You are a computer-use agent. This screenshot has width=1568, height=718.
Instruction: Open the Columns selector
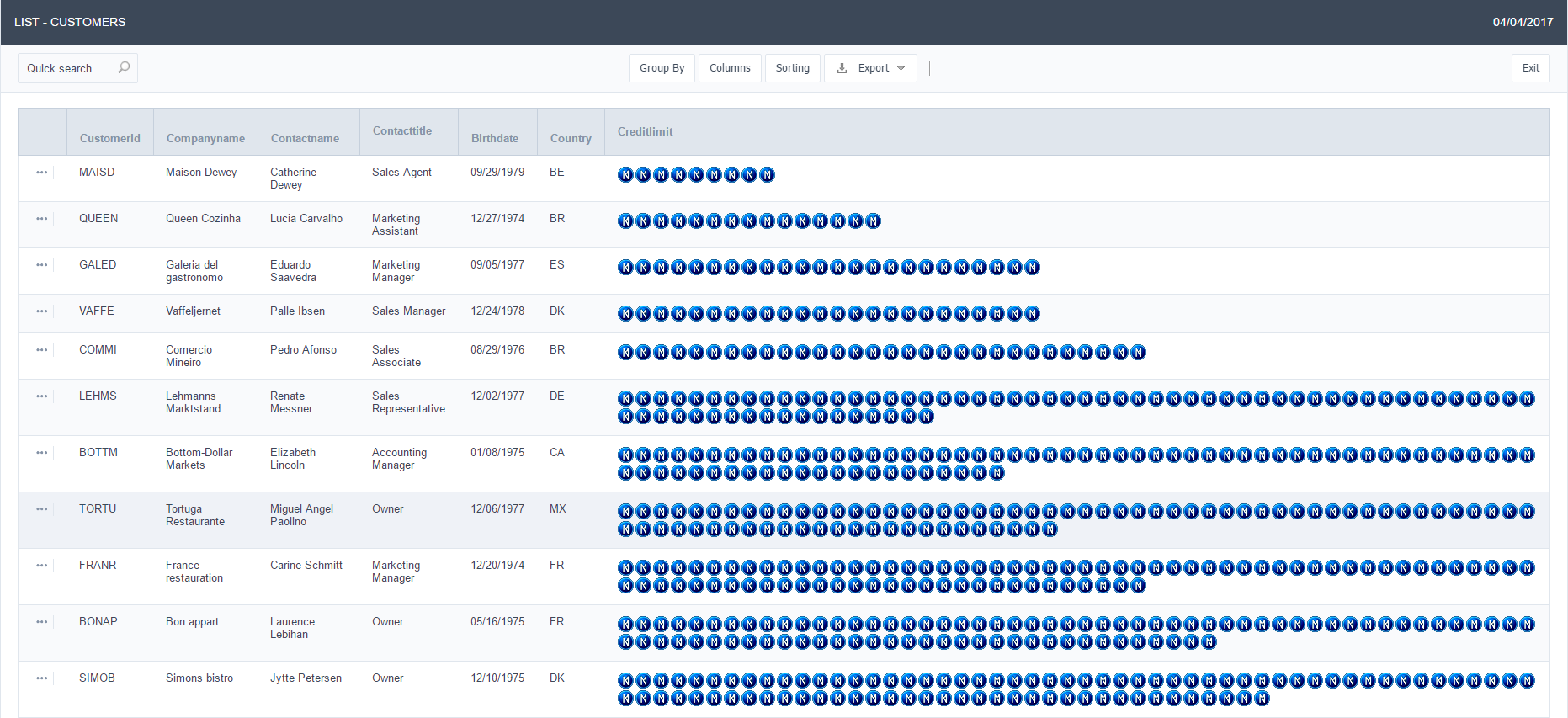(x=730, y=68)
